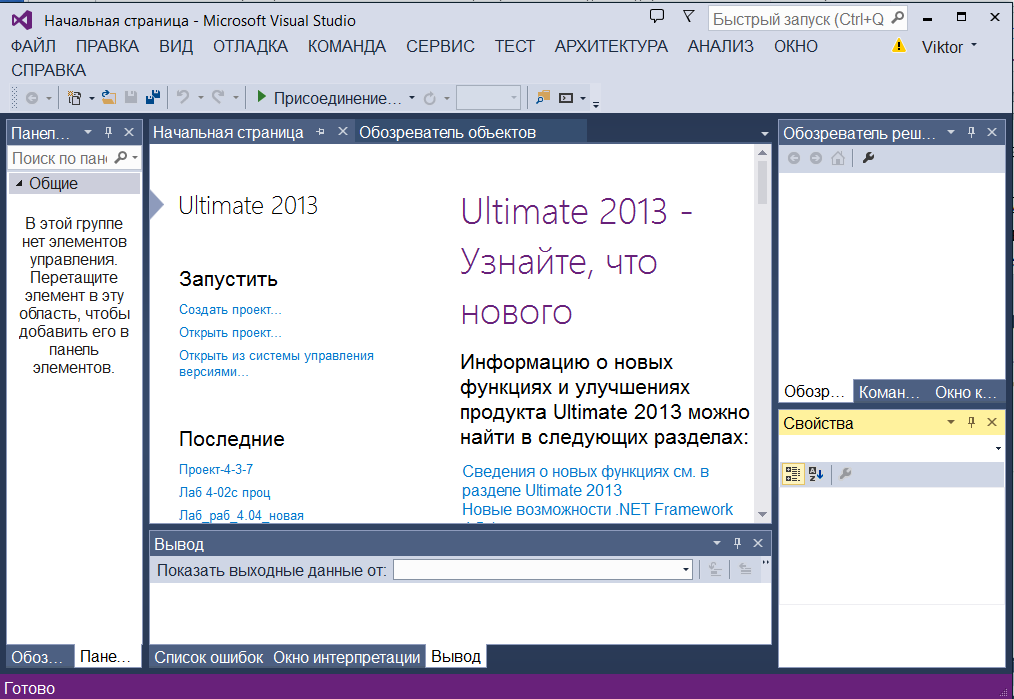Toggle auto-hide pin on Вывод panel
This screenshot has height=699, width=1014.
[x=737, y=543]
